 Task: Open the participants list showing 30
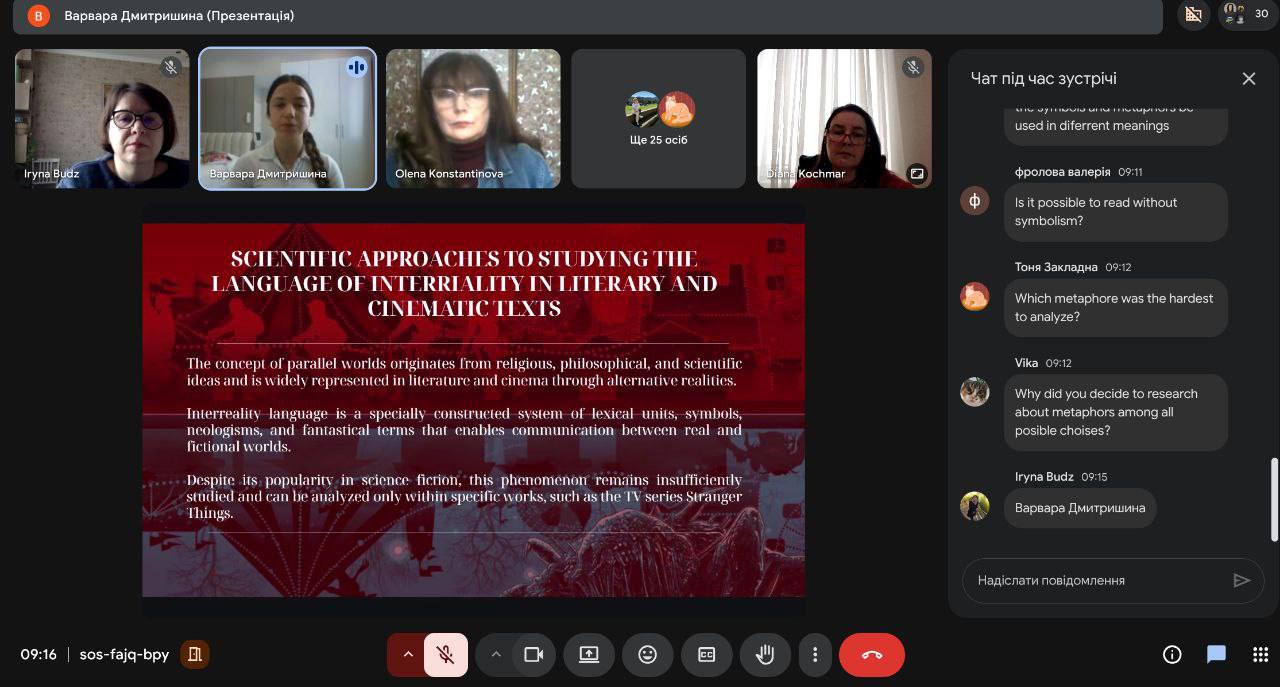[1248, 14]
